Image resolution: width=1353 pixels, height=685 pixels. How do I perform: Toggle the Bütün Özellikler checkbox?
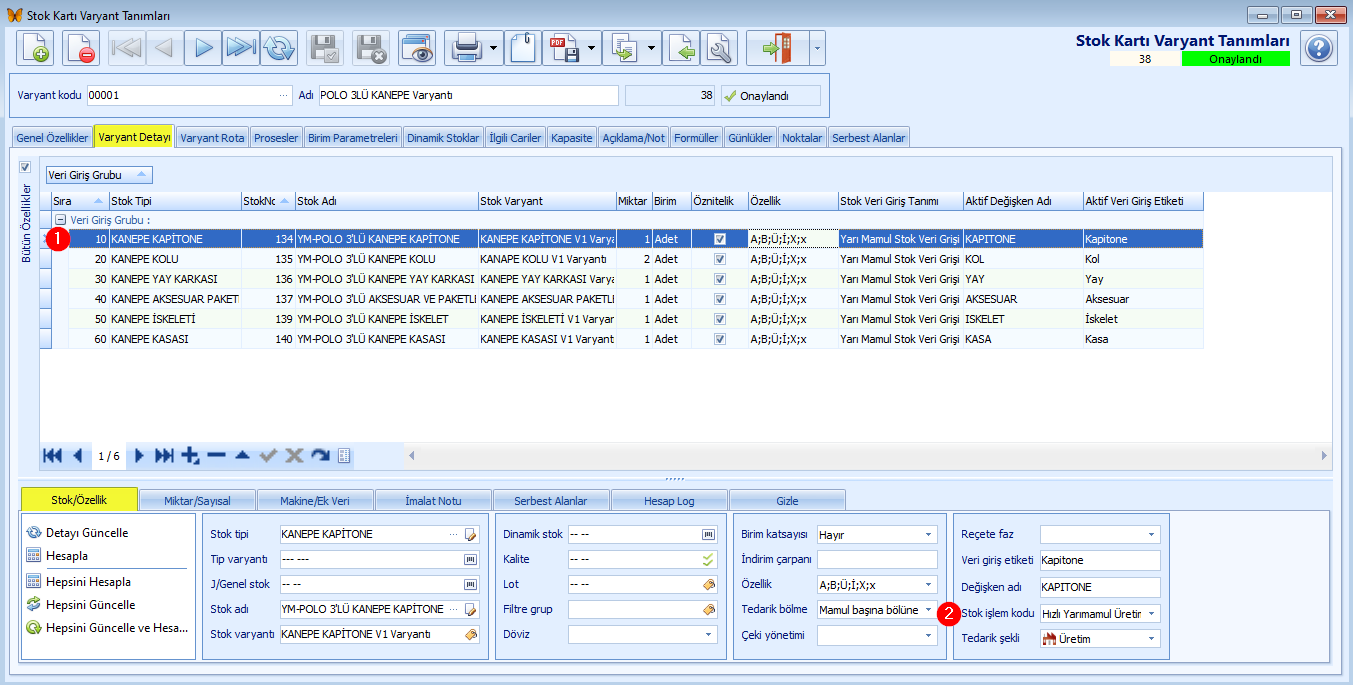point(26,167)
